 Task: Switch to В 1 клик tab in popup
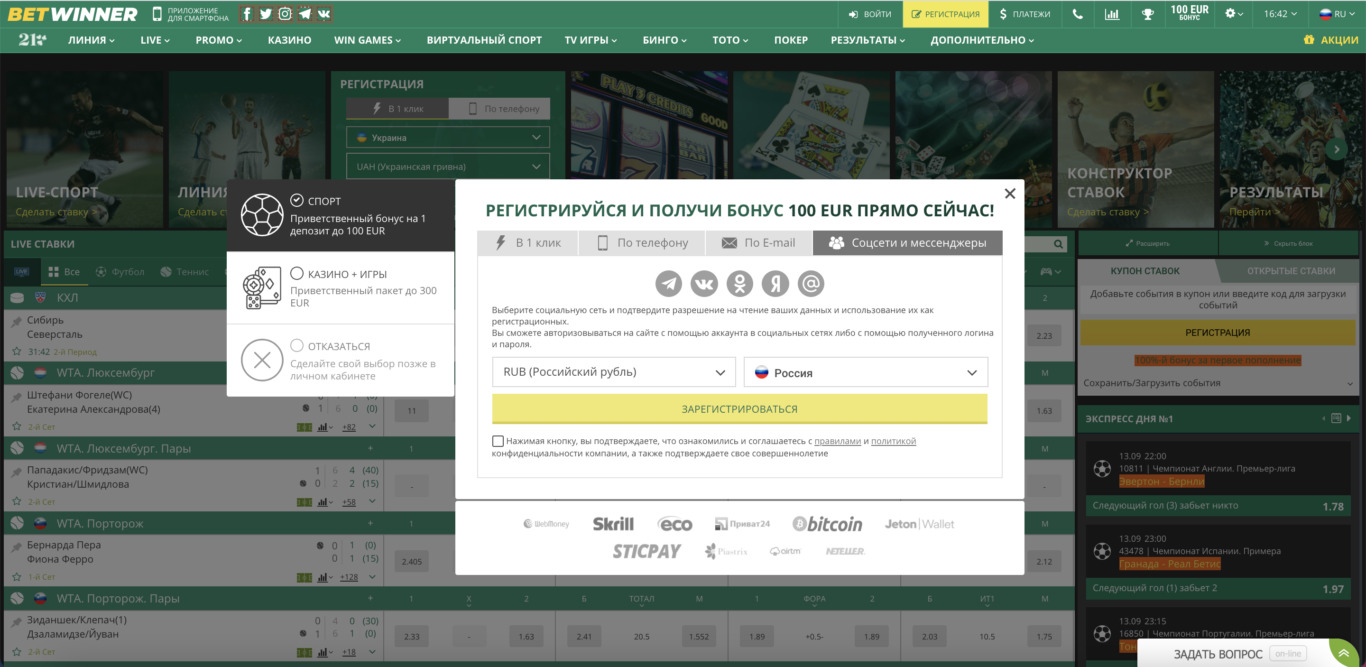pos(527,242)
